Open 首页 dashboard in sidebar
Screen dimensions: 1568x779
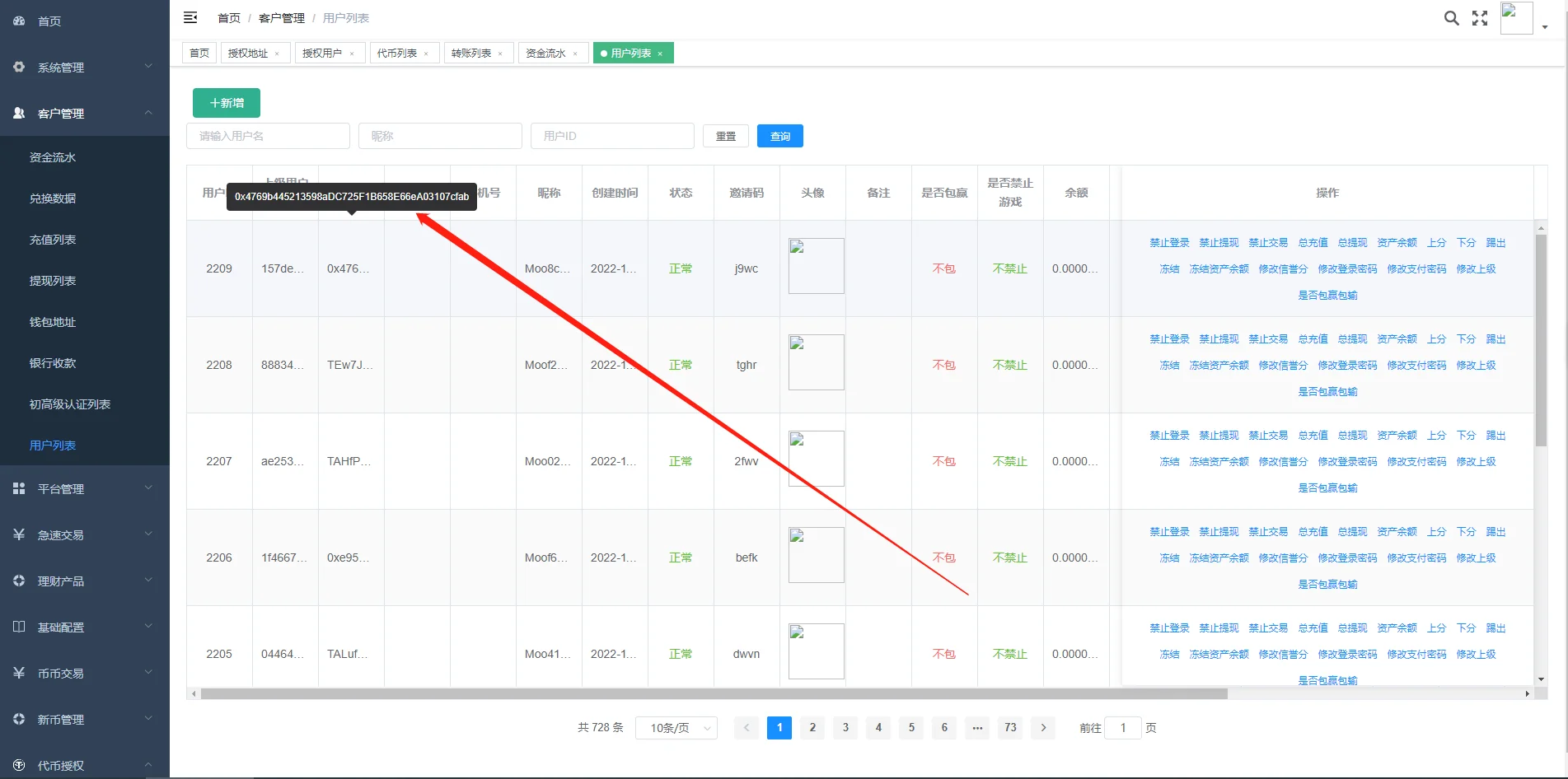(x=49, y=21)
